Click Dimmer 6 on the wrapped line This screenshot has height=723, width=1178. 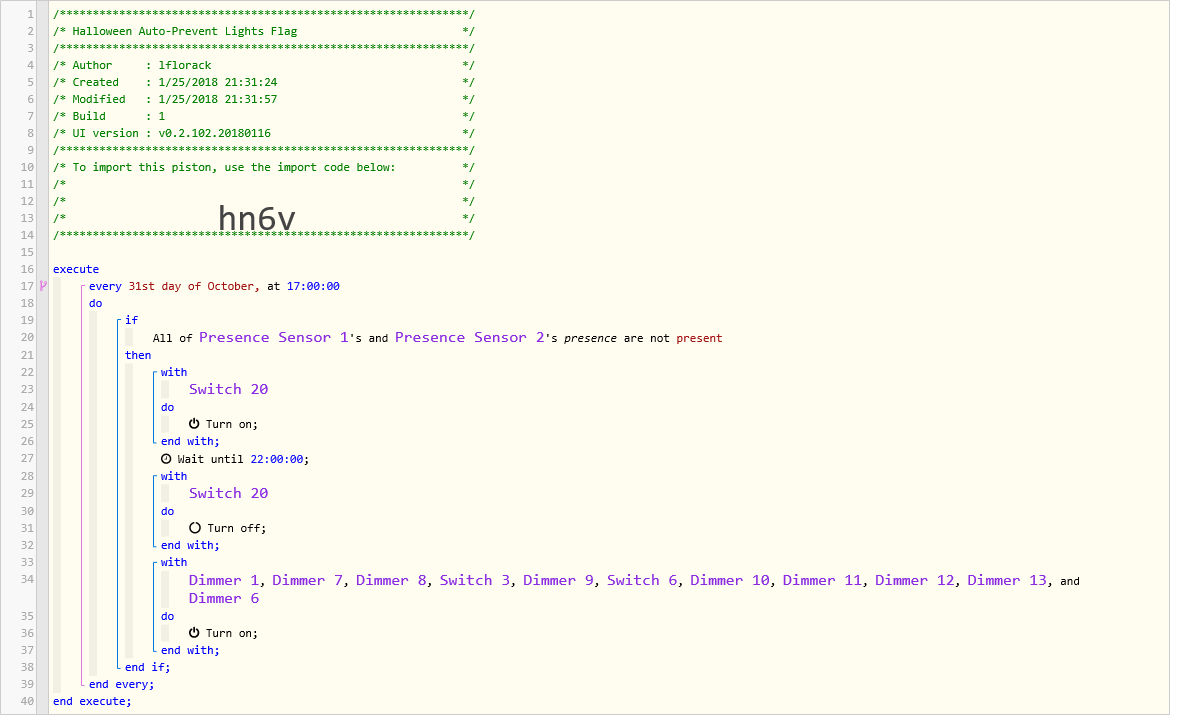(x=224, y=600)
